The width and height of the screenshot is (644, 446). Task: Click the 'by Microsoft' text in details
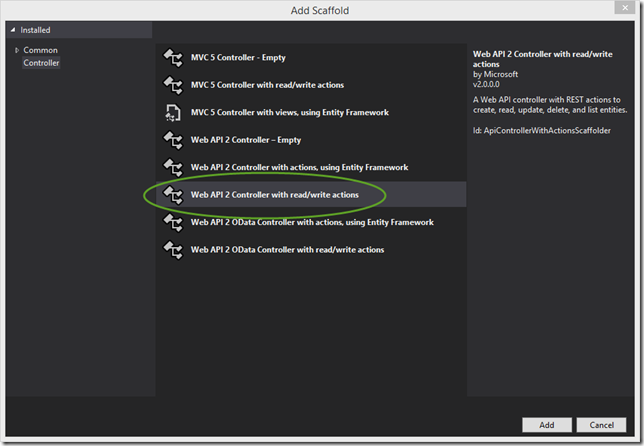tap(495, 74)
